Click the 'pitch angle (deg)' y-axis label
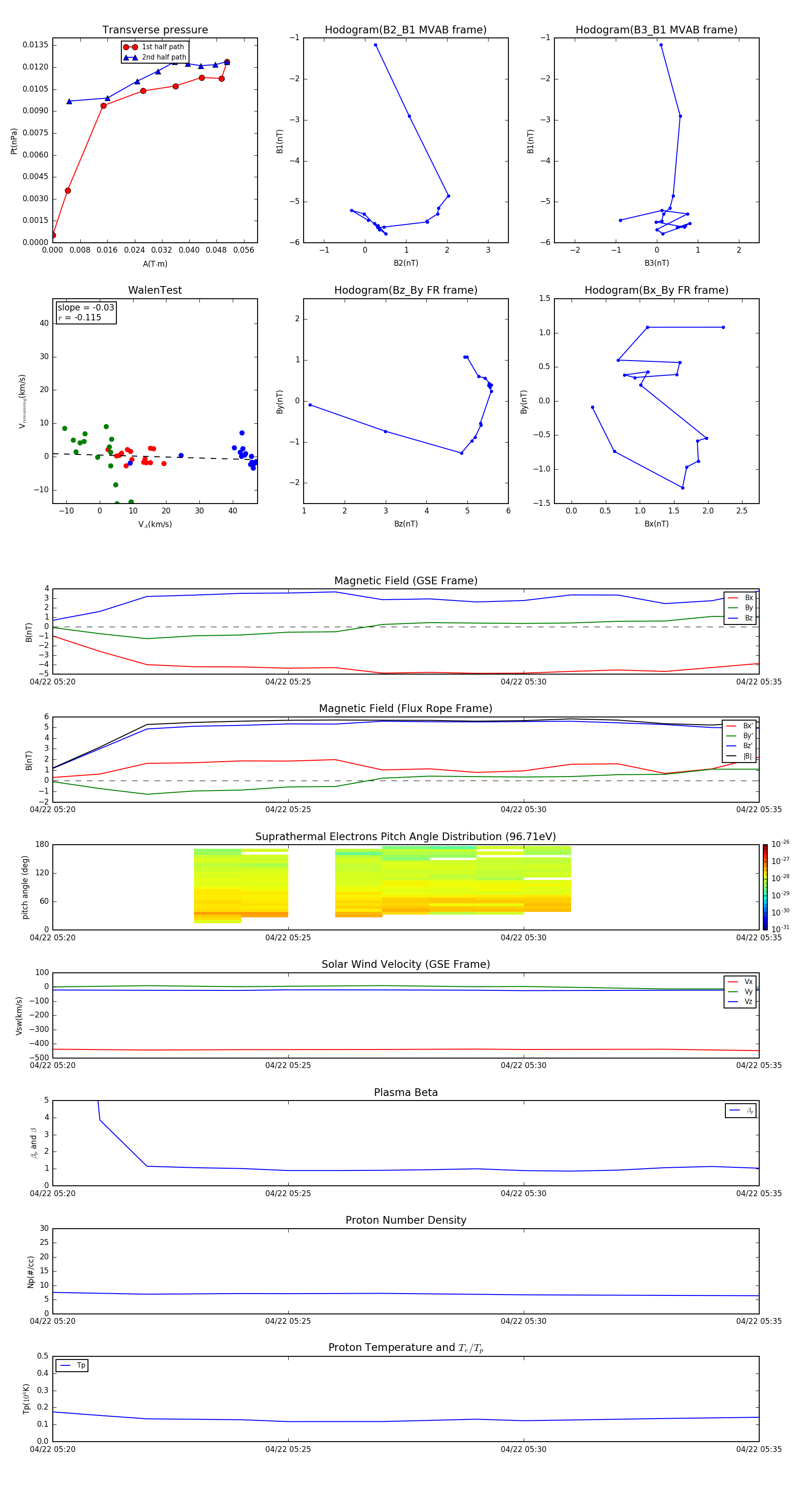Viewport: 812px width, 1489px height. (x=25, y=887)
